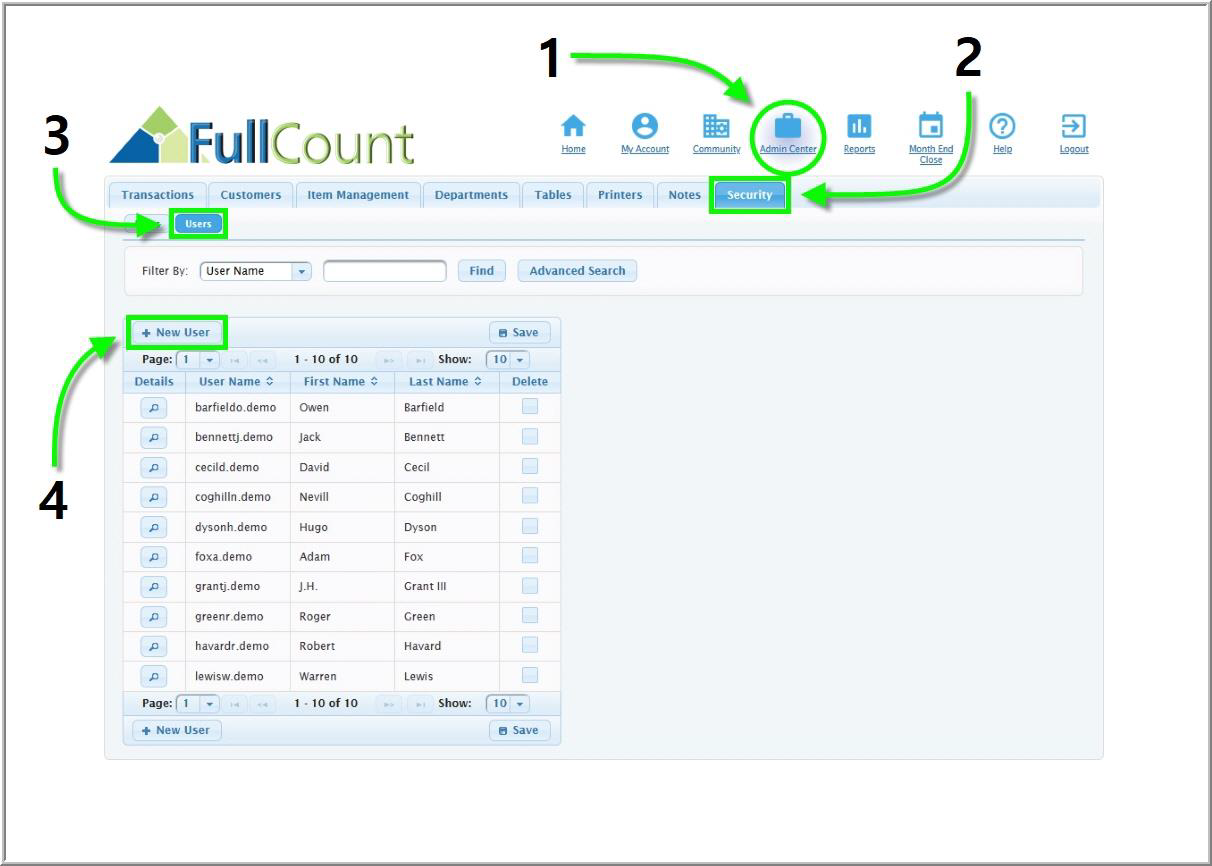This screenshot has height=866, width=1212.
Task: Go to the Home icon
Action: point(573,126)
